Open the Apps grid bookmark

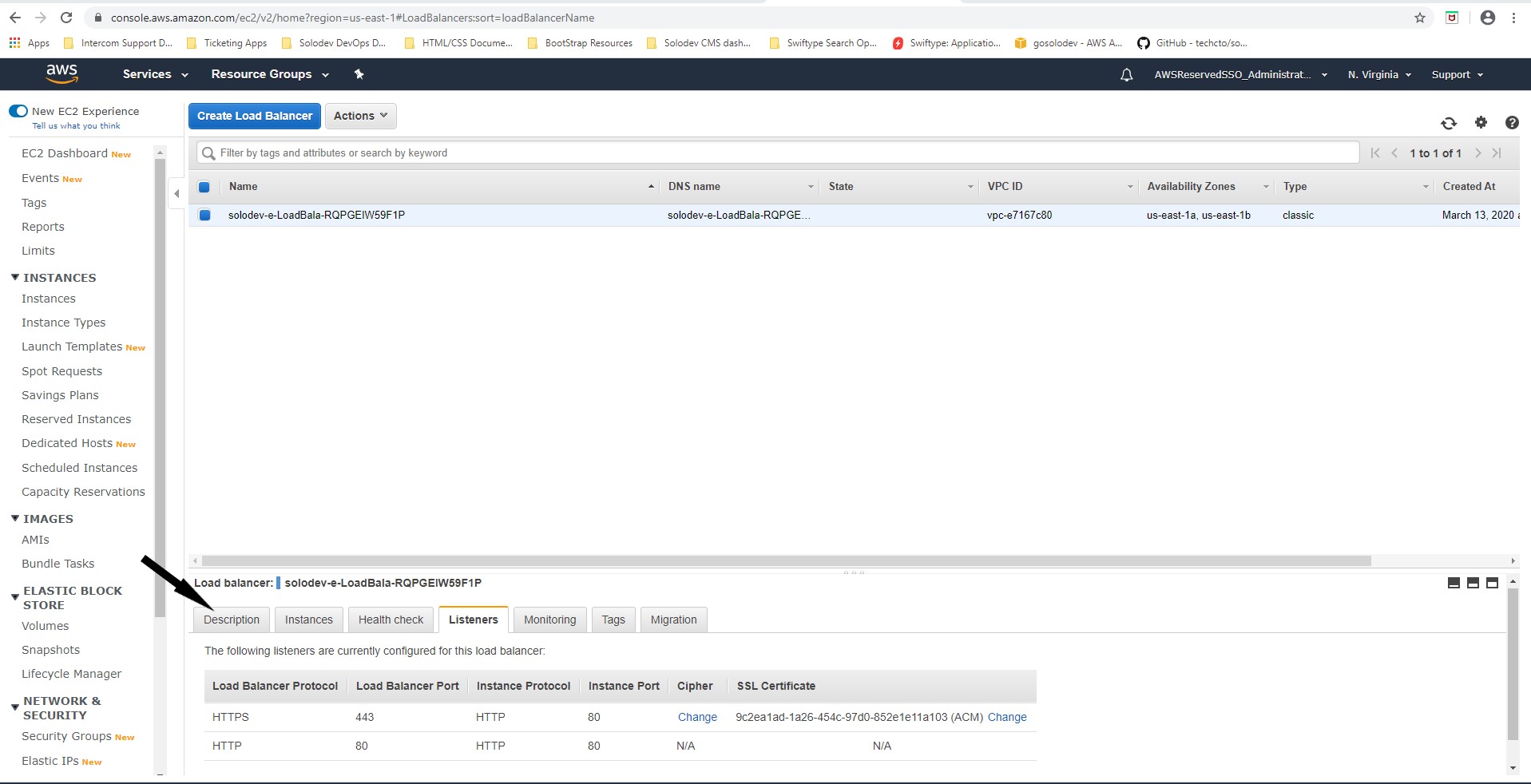point(29,43)
